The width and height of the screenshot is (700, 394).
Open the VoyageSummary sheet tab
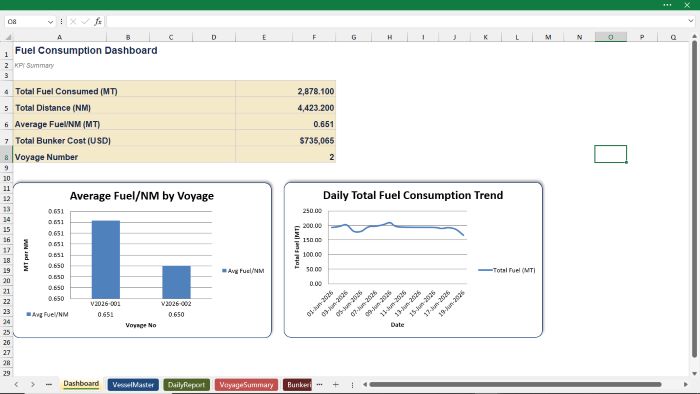(x=246, y=385)
